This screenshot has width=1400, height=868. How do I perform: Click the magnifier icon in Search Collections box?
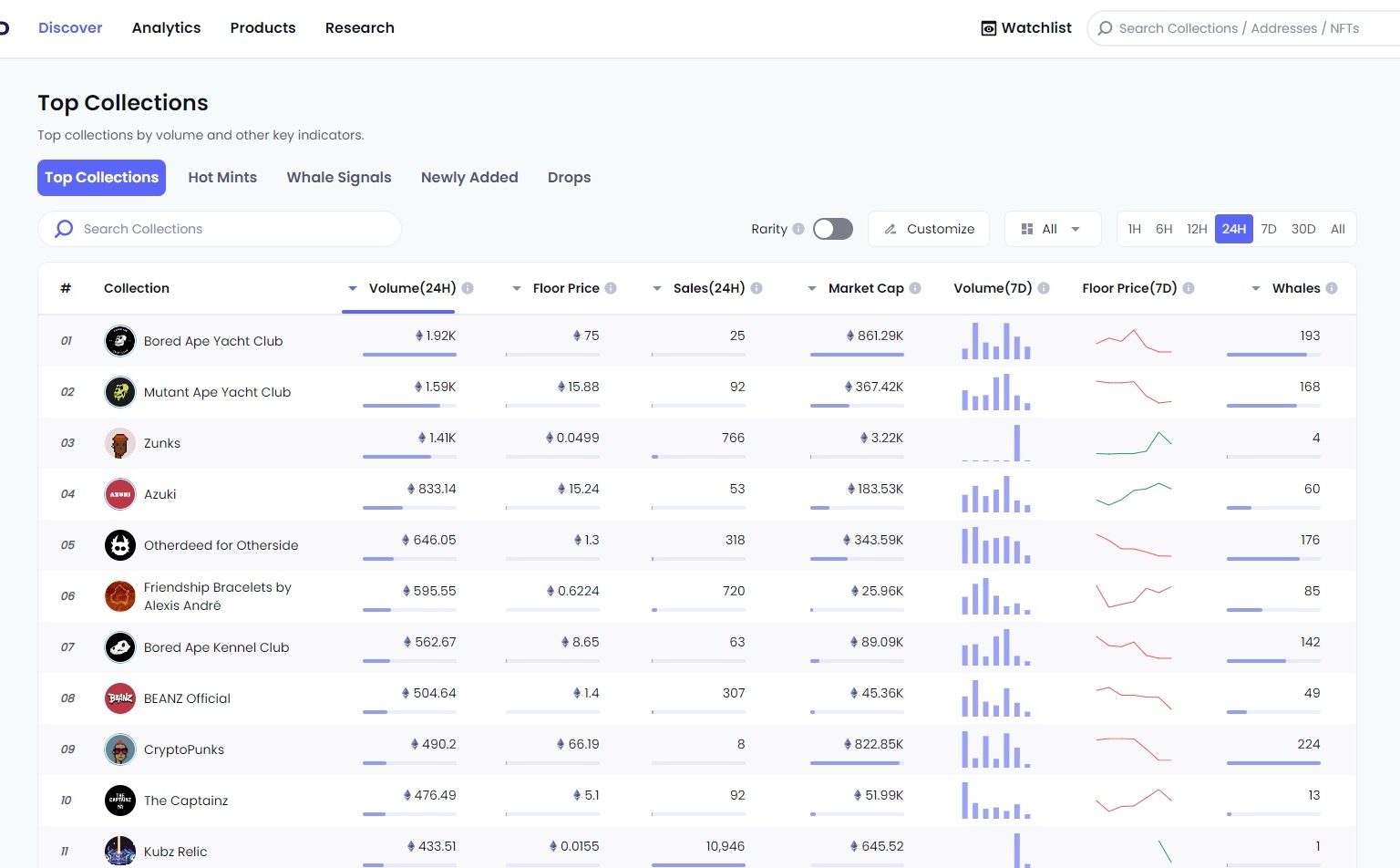point(64,229)
